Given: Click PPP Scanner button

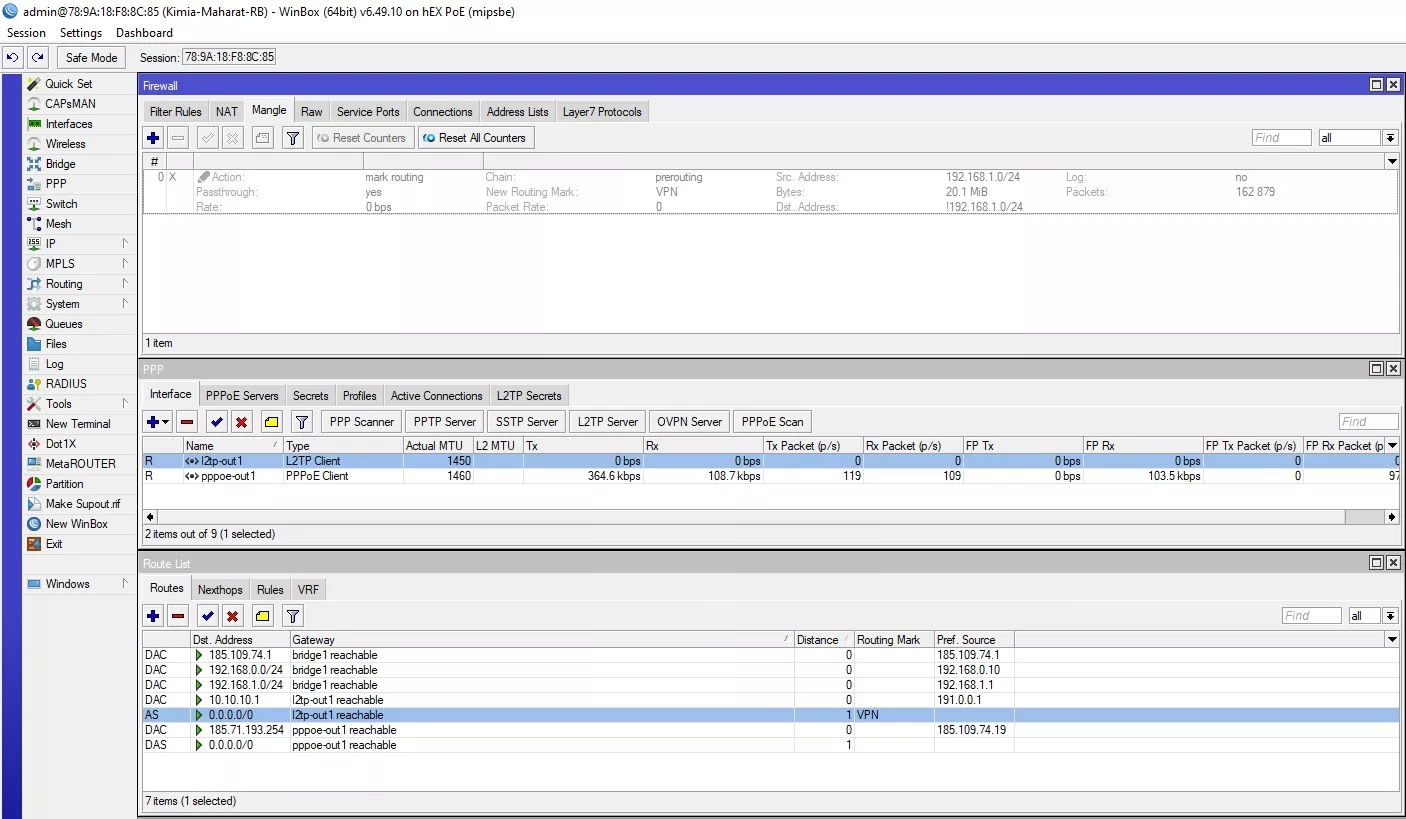Looking at the screenshot, I should 362,422.
